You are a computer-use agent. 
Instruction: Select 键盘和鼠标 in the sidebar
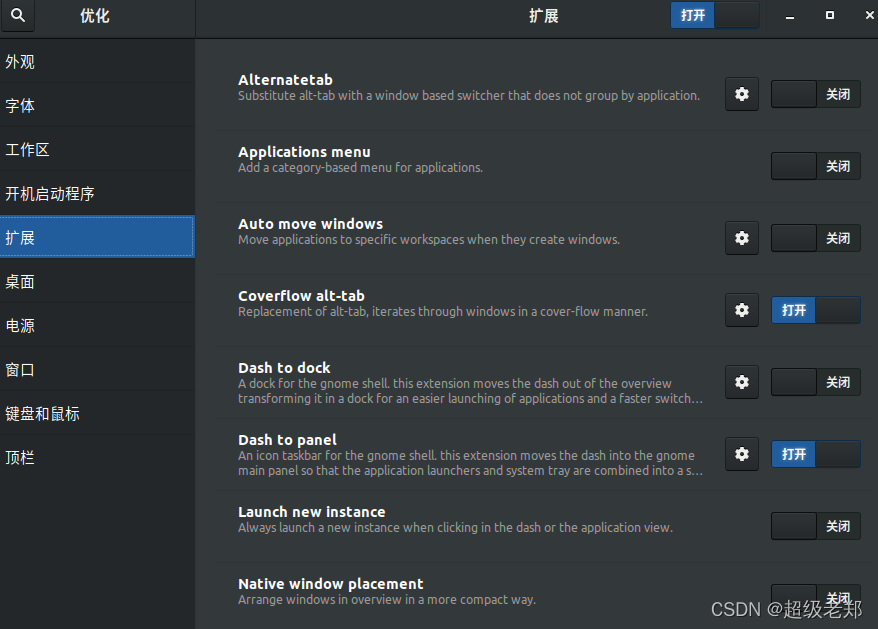[x=97, y=414]
